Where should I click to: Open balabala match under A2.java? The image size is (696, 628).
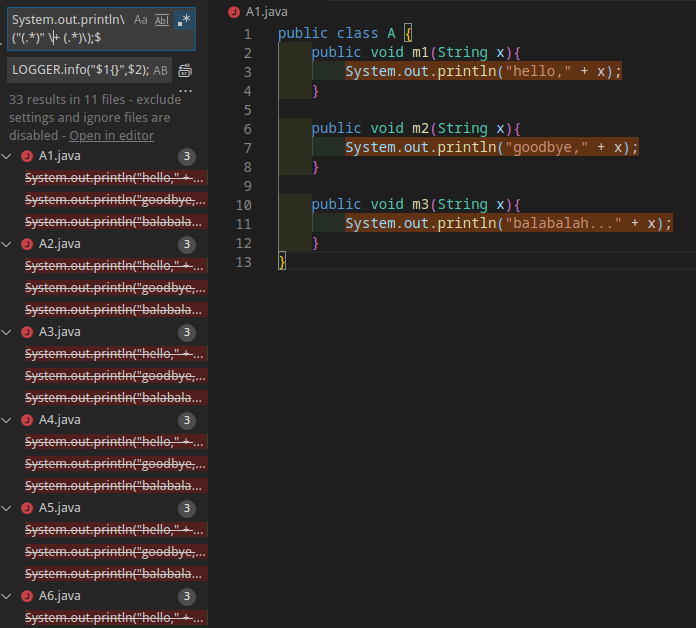click(x=116, y=310)
